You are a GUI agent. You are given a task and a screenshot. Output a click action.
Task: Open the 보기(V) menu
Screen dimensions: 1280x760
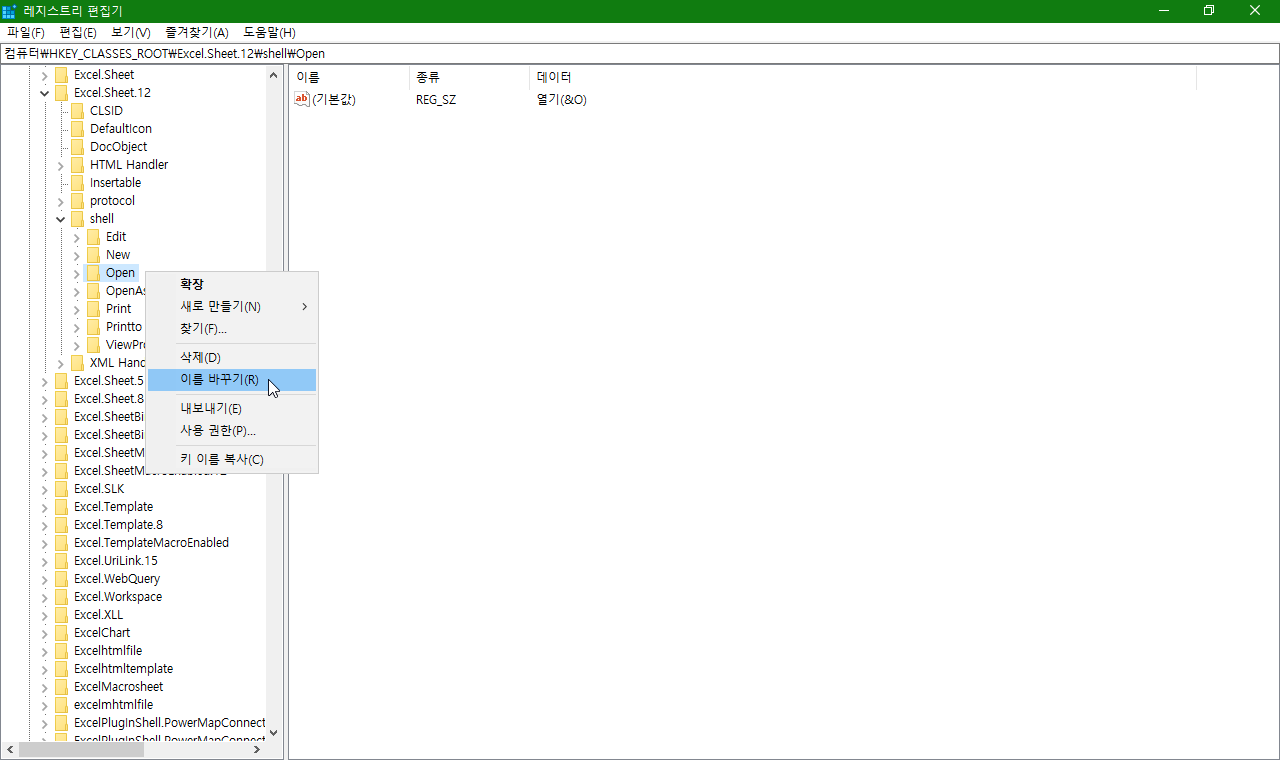point(130,33)
